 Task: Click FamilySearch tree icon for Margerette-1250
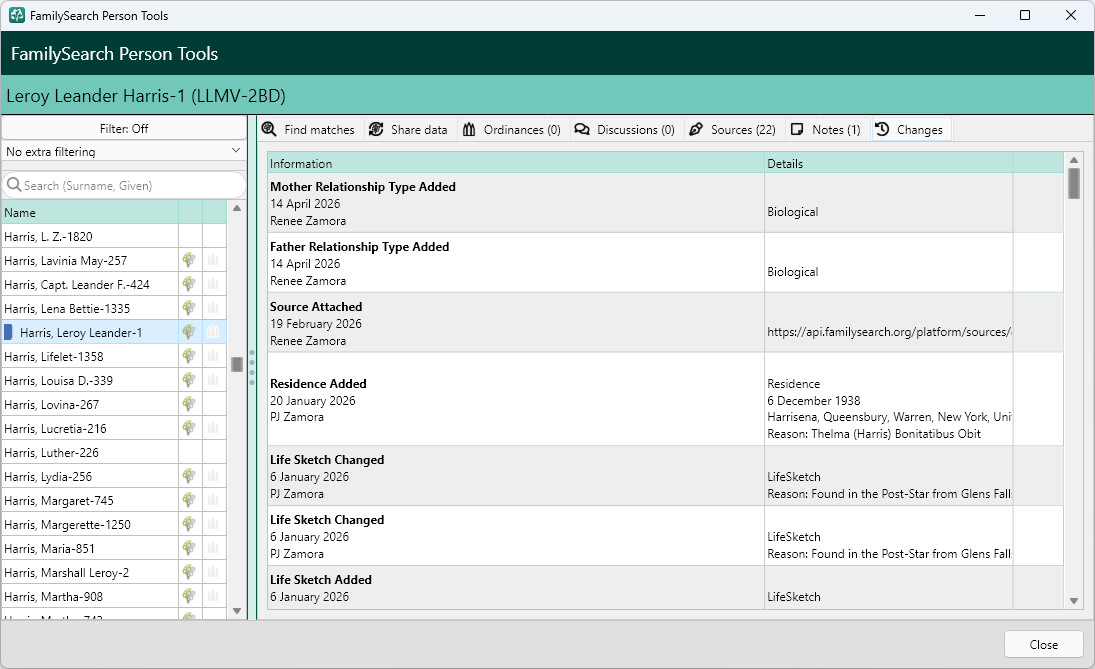[189, 524]
